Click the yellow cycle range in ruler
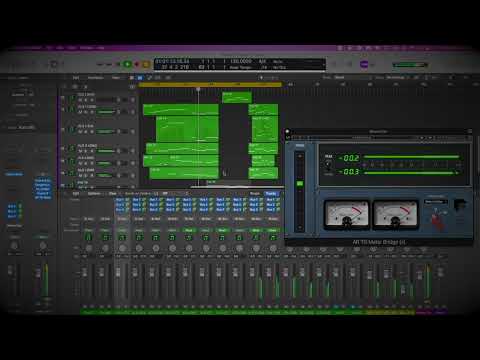 [x=210, y=85]
